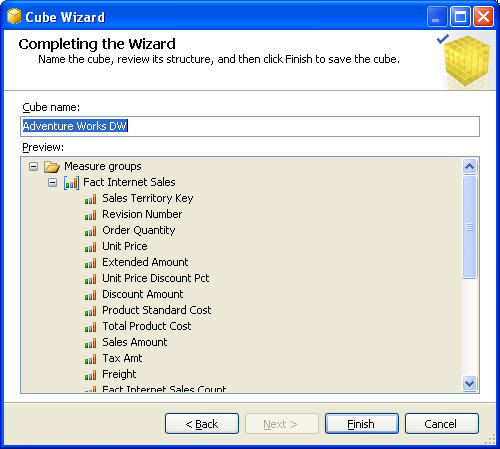Cancel the Cube Wizard
This screenshot has height=449, width=500.
[442, 424]
